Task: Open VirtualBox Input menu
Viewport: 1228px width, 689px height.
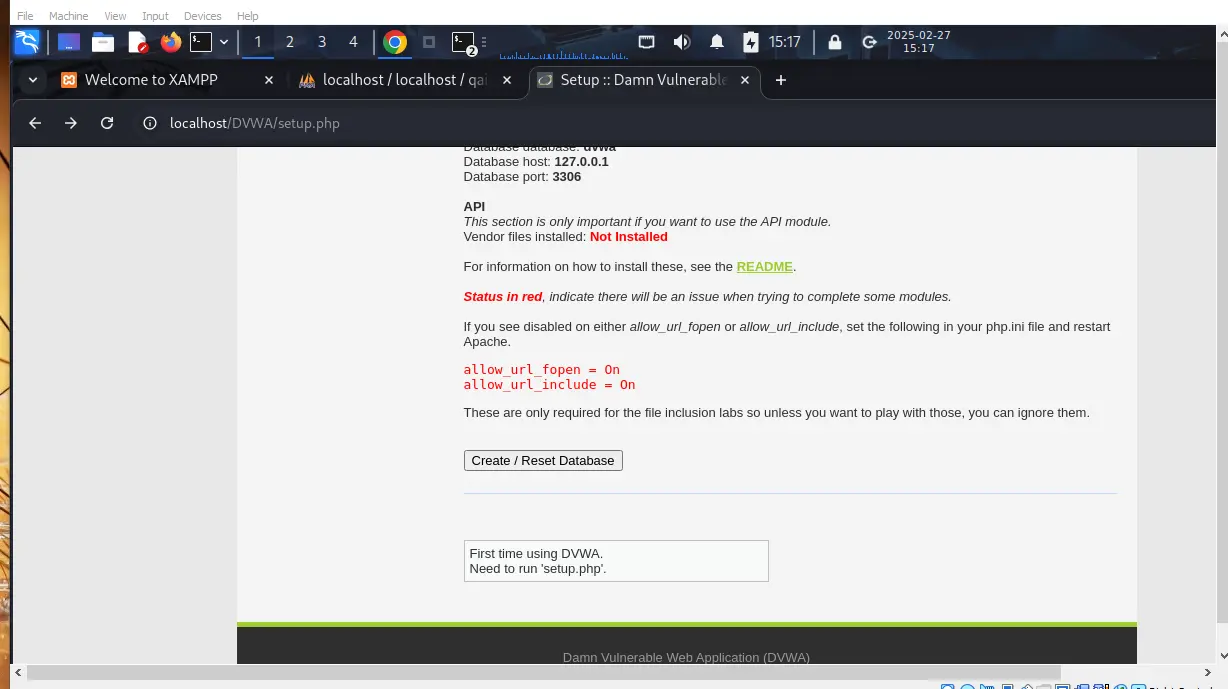Action: point(155,16)
